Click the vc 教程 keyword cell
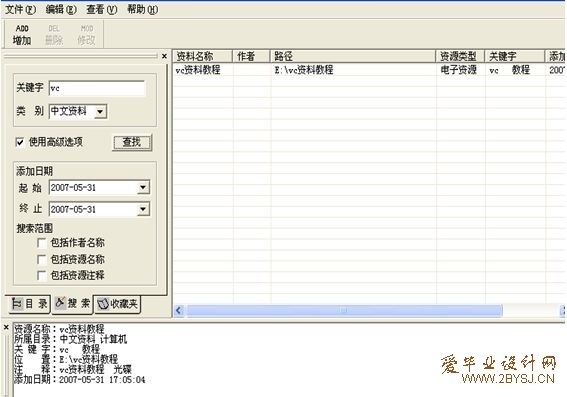Viewport: 567px width, 397px height. [x=510, y=69]
